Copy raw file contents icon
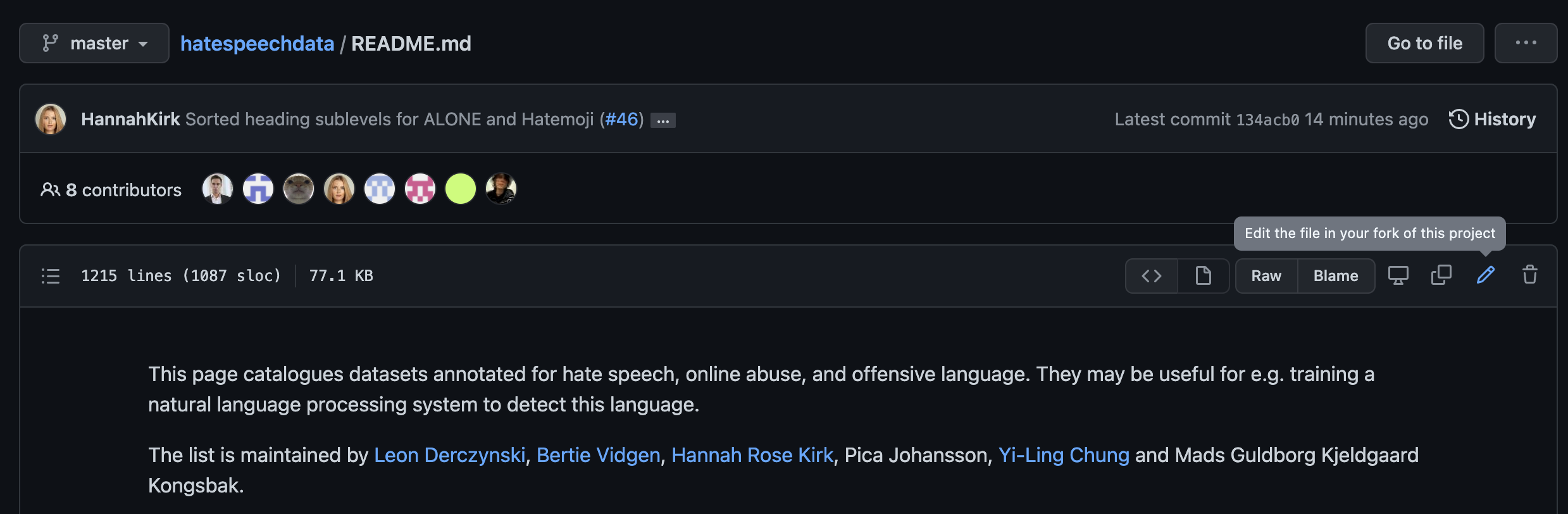Screen dimensions: 1568x514 [x=1441, y=275]
